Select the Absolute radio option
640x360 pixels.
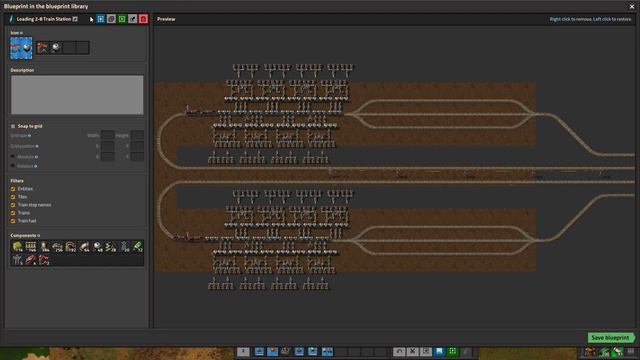(x=13, y=157)
